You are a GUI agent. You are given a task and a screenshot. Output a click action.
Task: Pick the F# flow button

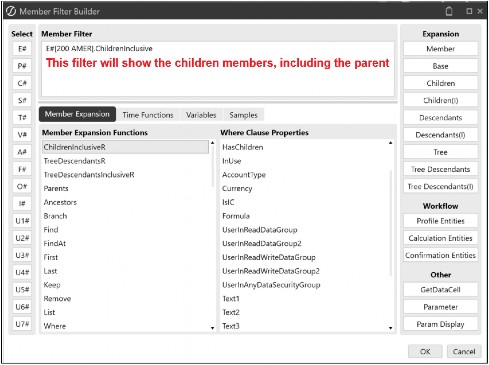pyautogui.click(x=22, y=169)
